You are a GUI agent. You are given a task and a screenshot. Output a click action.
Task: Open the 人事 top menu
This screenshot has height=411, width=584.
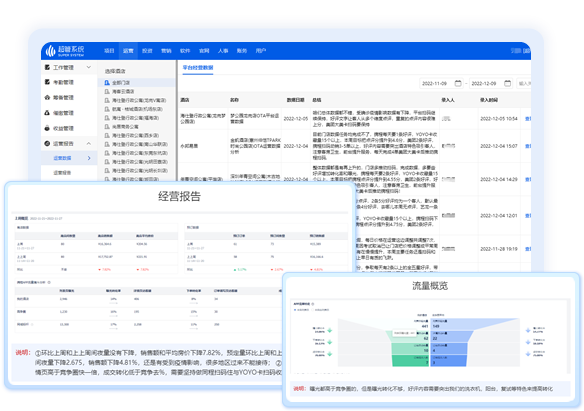223,51
